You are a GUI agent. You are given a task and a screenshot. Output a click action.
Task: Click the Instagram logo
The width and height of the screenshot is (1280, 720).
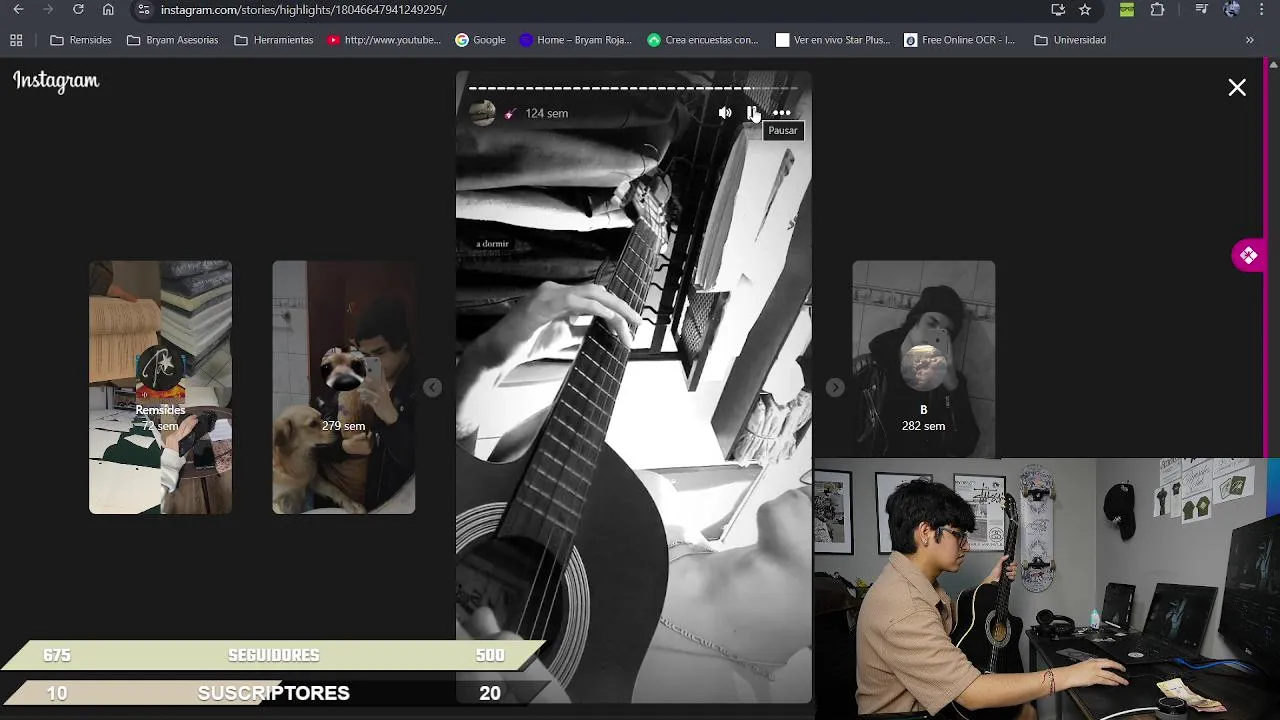pyautogui.click(x=56, y=81)
